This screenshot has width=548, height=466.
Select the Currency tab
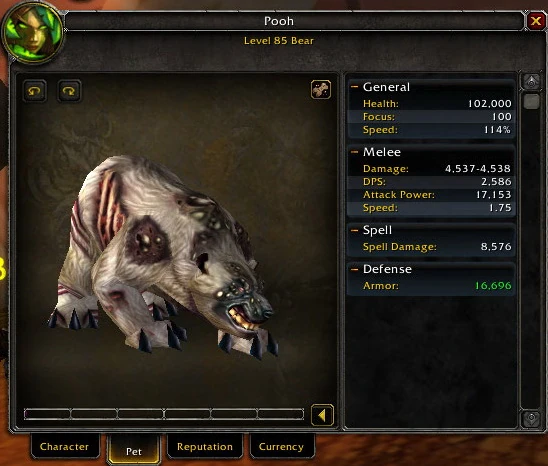(281, 446)
